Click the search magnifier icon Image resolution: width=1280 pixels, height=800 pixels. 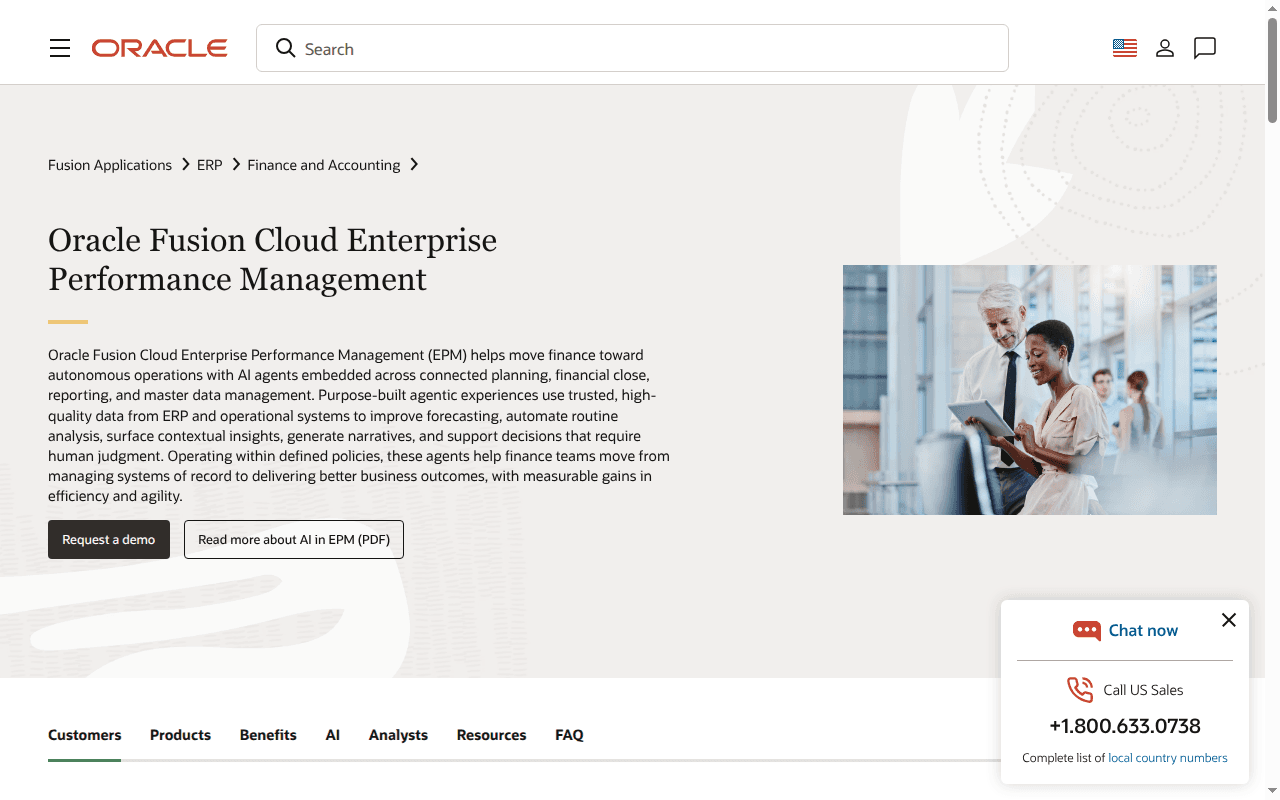click(x=285, y=48)
